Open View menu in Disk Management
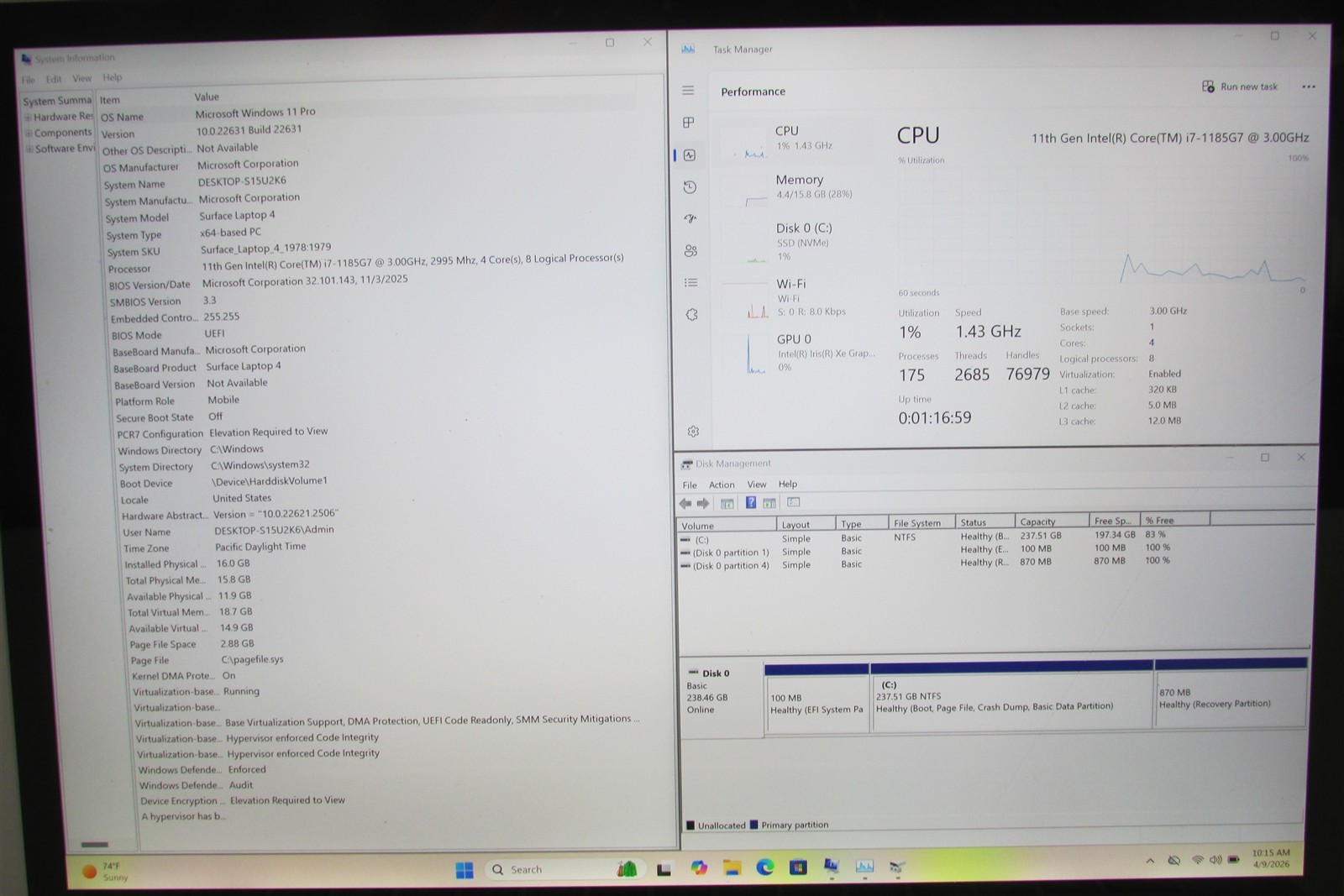This screenshot has width=1344, height=896. click(757, 485)
